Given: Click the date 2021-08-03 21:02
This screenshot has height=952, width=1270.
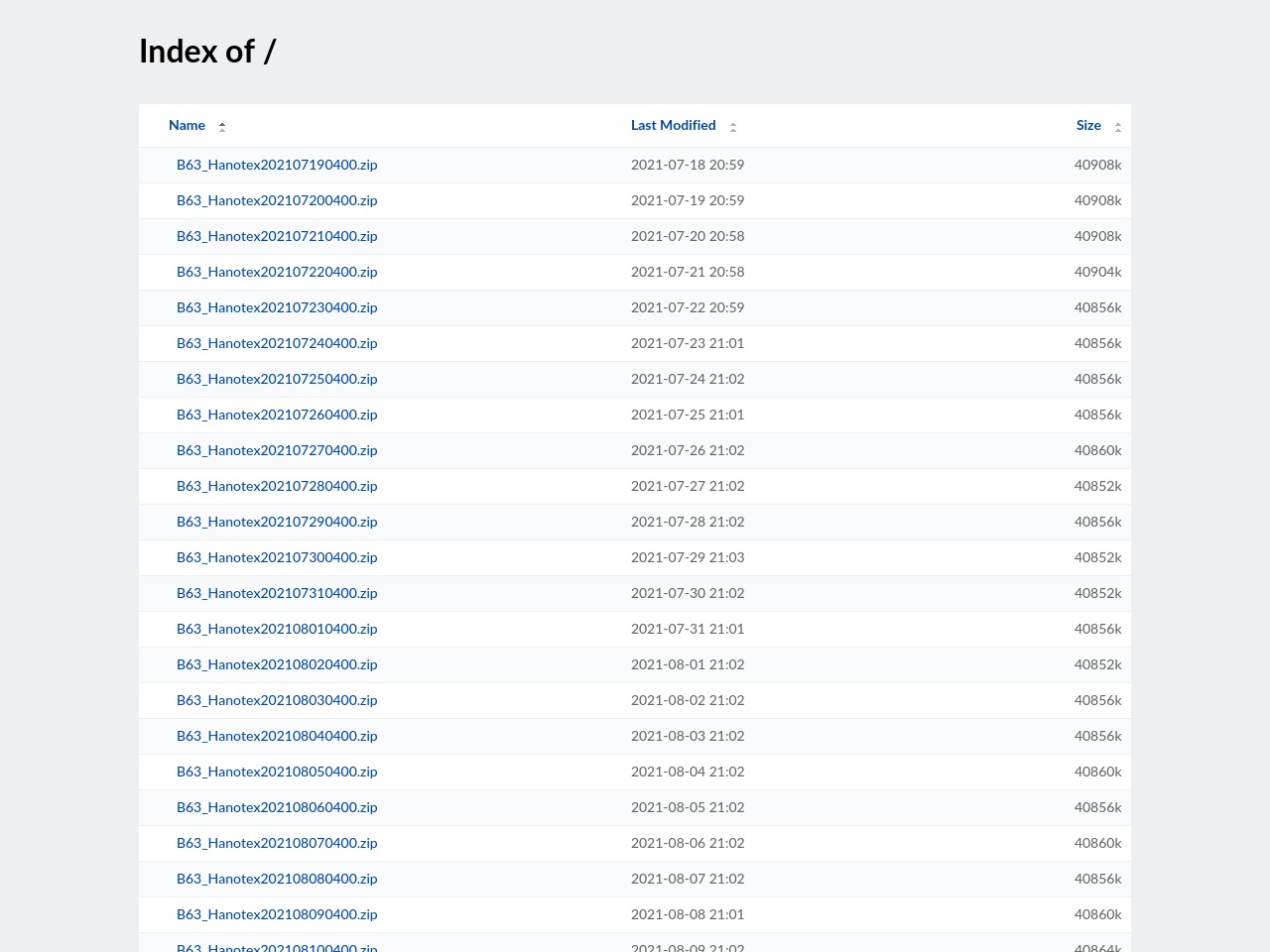Looking at the screenshot, I should (688, 736).
